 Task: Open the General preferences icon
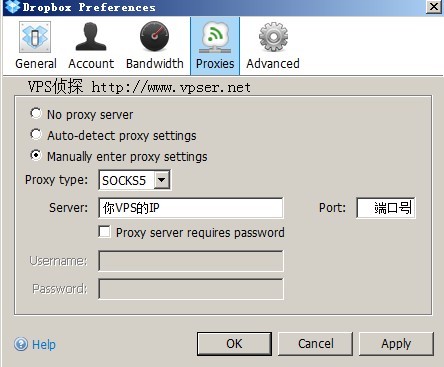click(35, 37)
